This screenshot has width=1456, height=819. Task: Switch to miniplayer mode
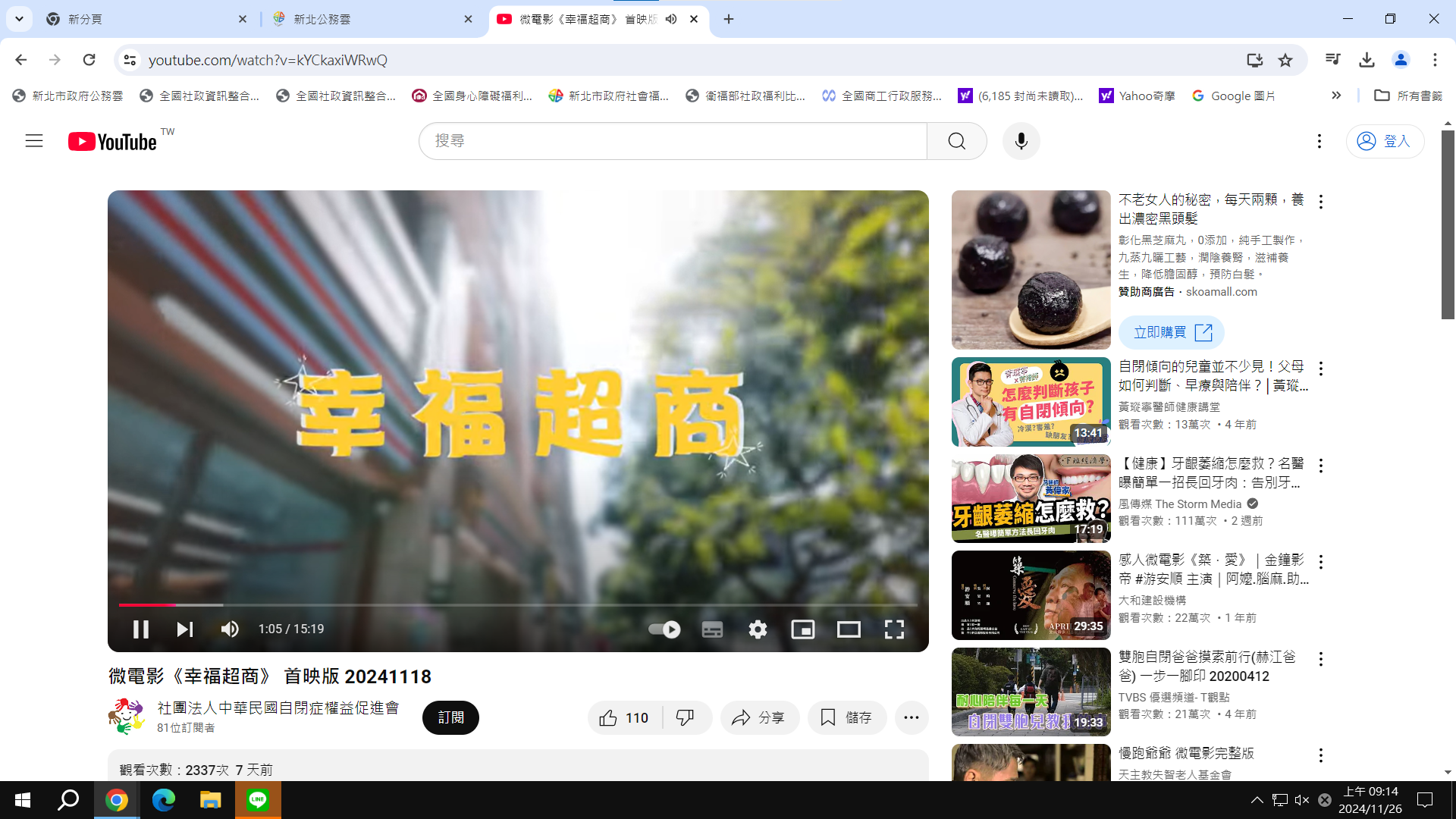(803, 629)
